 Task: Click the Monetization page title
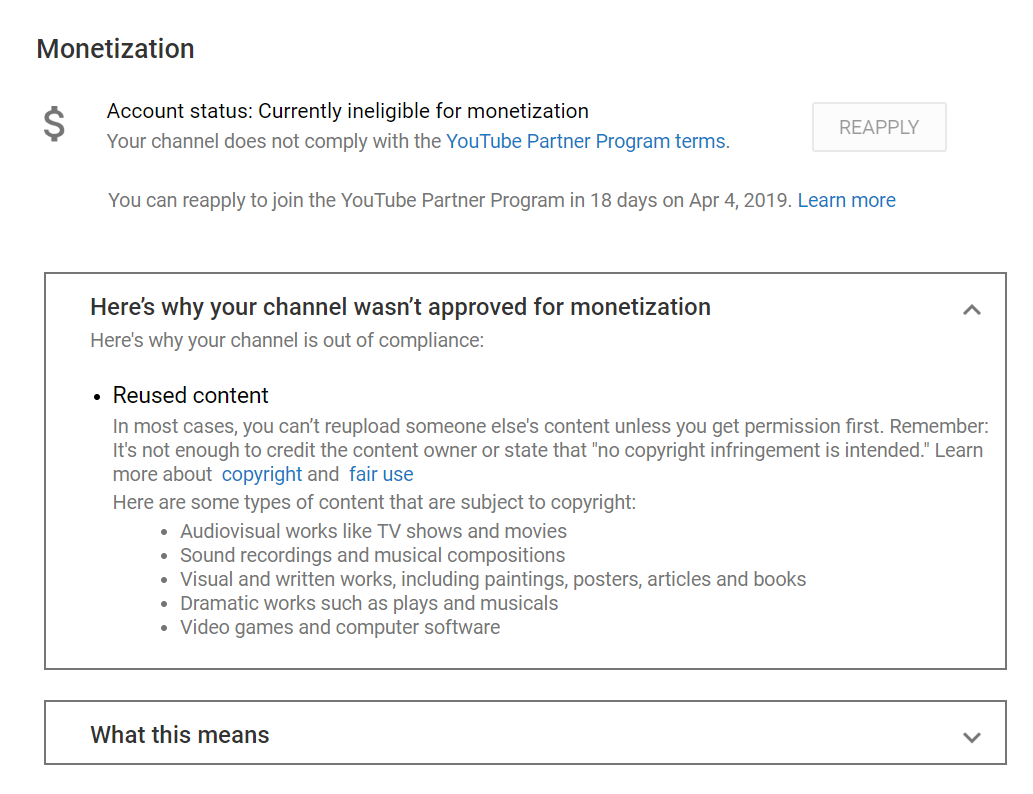tap(115, 49)
